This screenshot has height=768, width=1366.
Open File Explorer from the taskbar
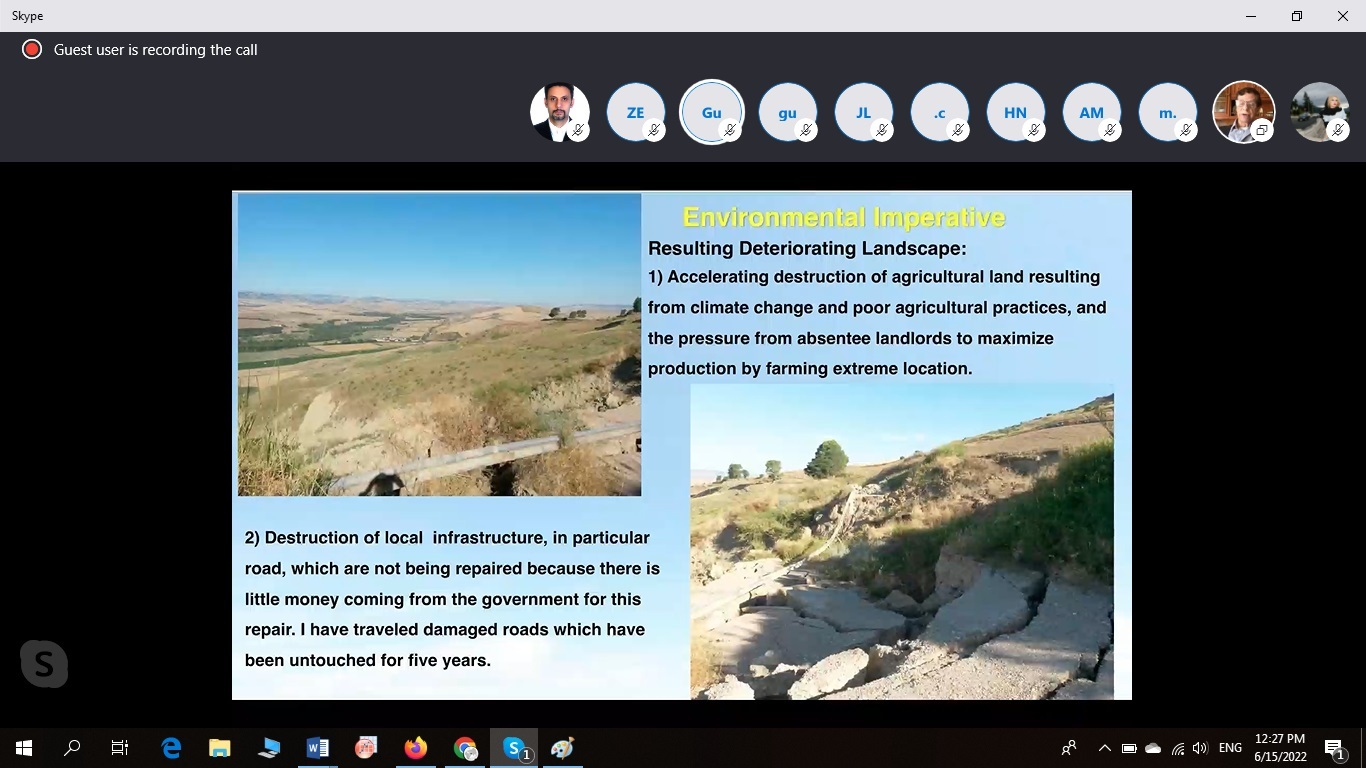[219, 747]
